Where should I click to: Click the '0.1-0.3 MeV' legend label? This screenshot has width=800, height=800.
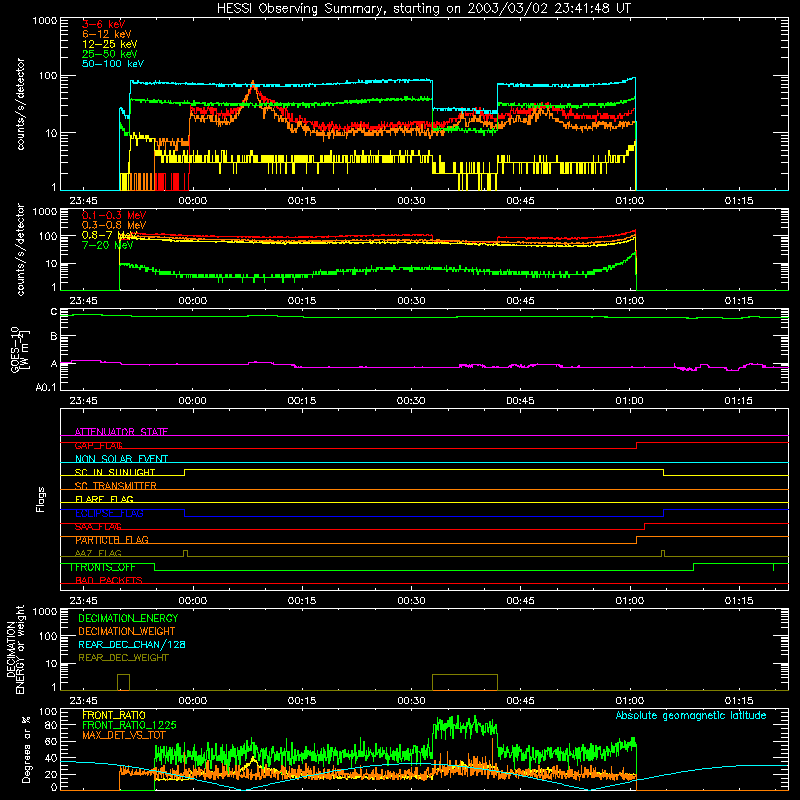114,215
